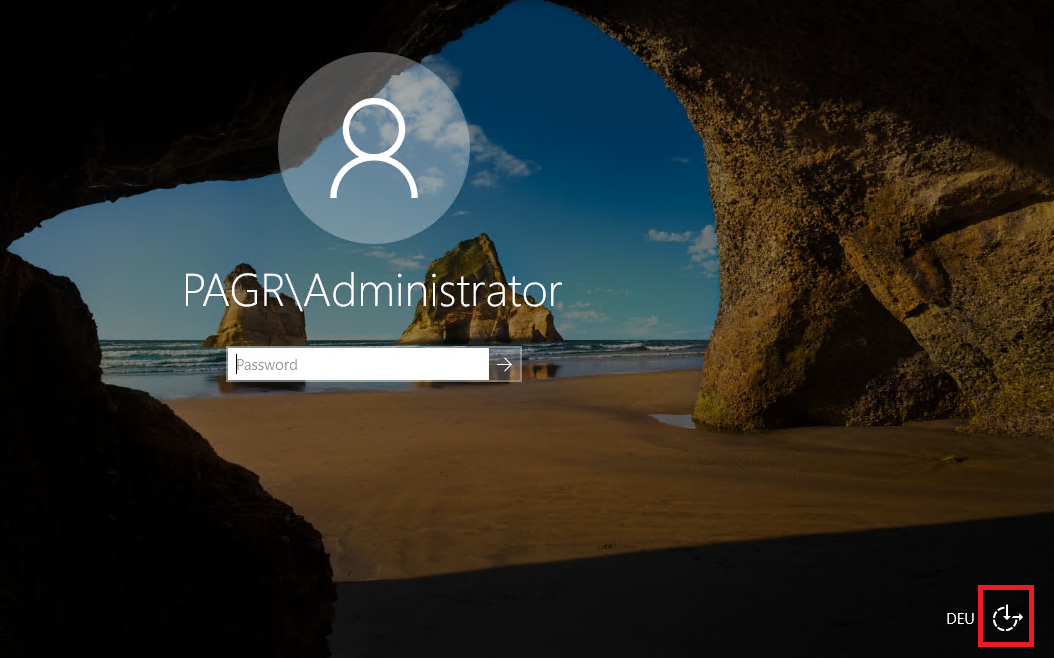Viewport: 1054px width, 658px height.
Task: Click the dashed clock-shaped Ease of Access icon
Action: (x=1008, y=618)
